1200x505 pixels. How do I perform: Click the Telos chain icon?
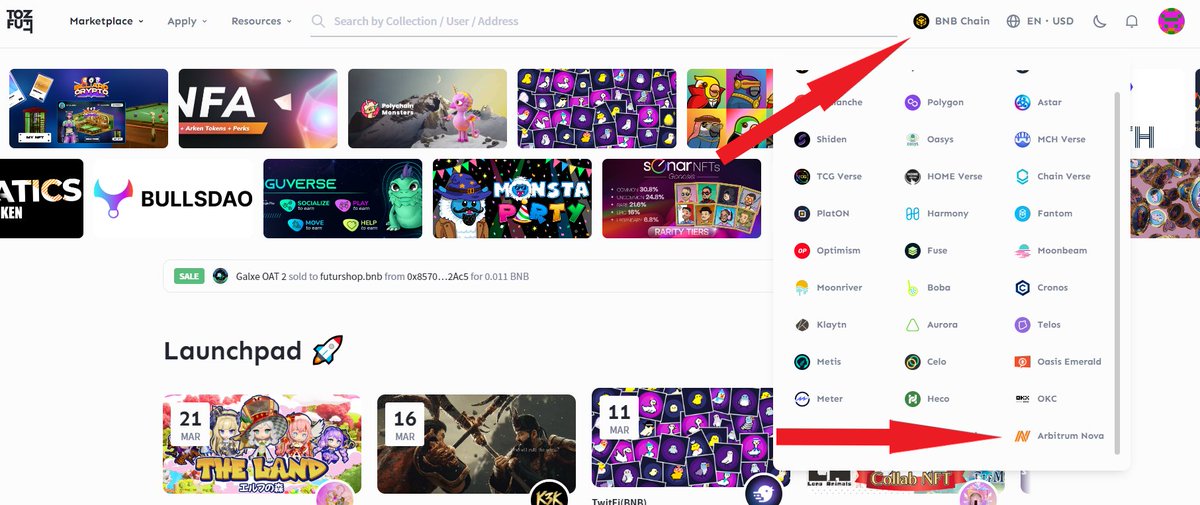pyautogui.click(x=1022, y=324)
